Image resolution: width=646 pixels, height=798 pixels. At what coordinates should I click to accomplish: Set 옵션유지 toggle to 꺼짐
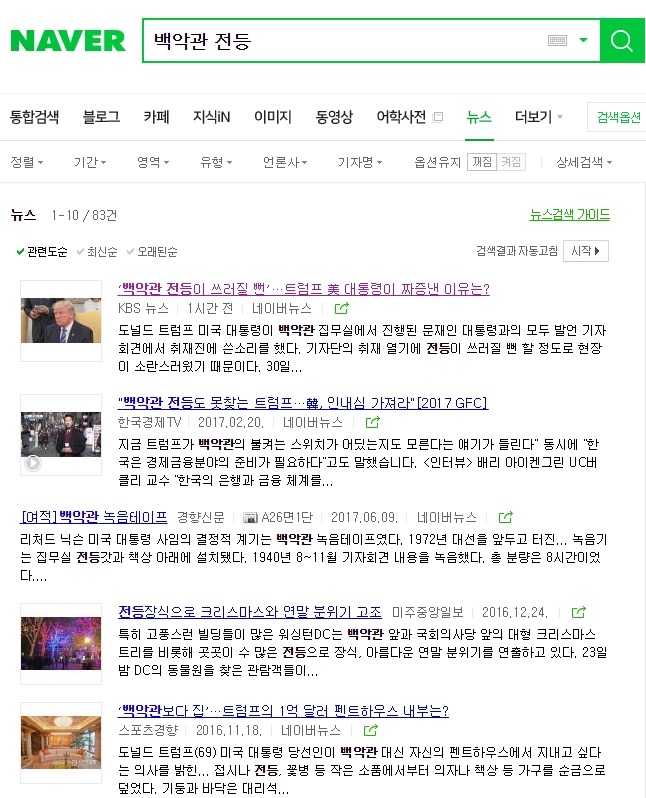click(482, 162)
